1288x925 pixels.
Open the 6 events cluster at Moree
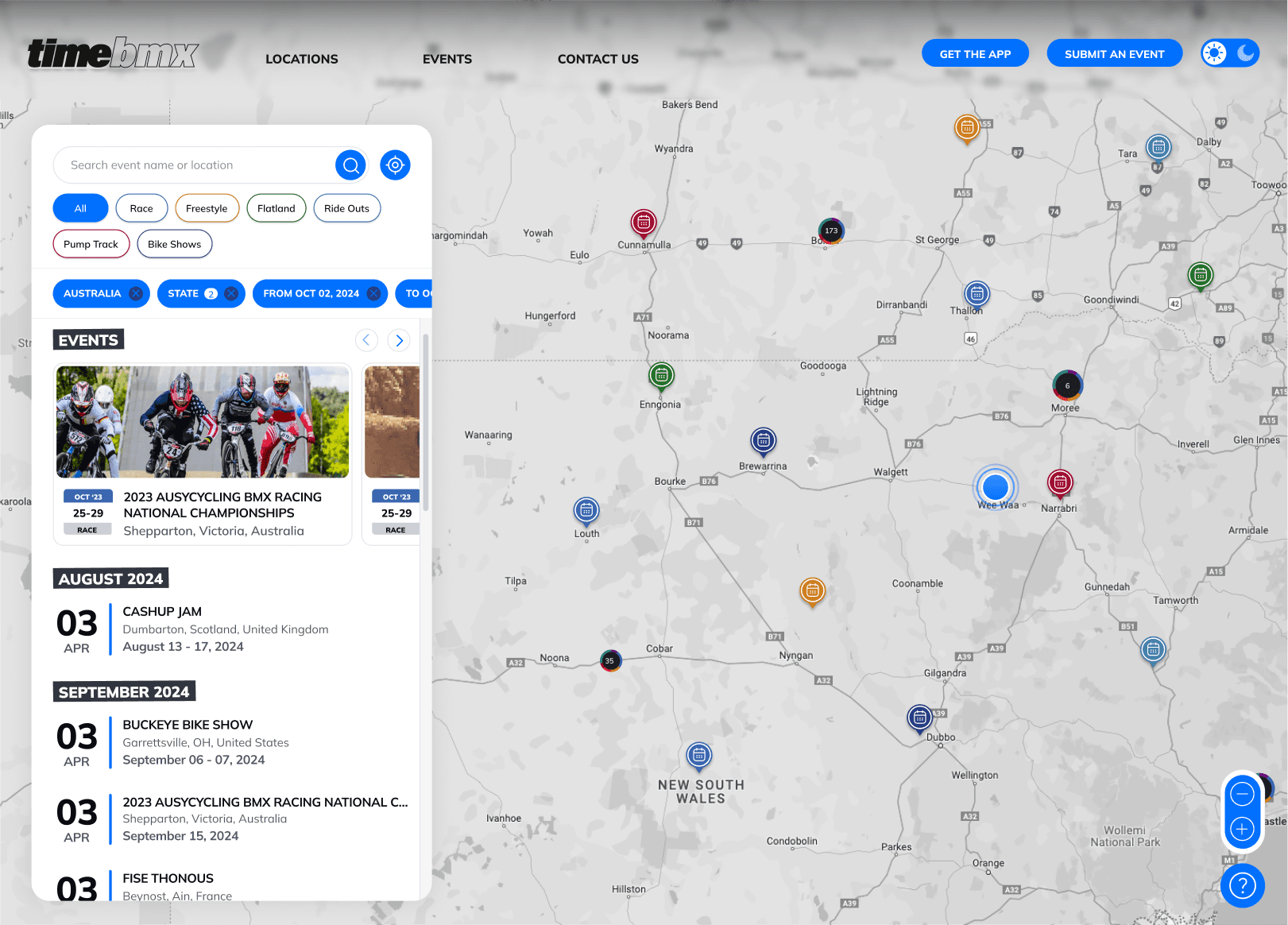click(x=1067, y=385)
